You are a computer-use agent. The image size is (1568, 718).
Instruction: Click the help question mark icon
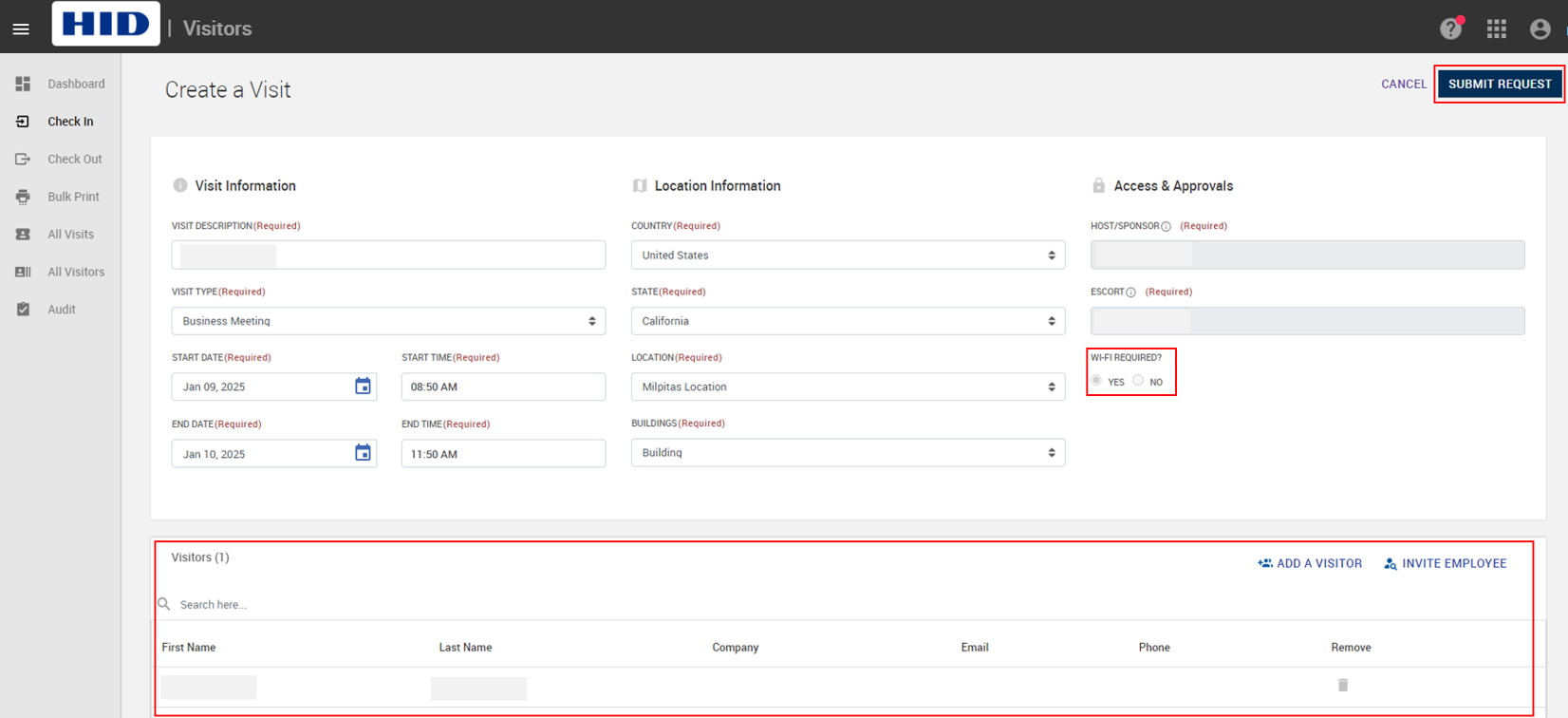(1449, 28)
